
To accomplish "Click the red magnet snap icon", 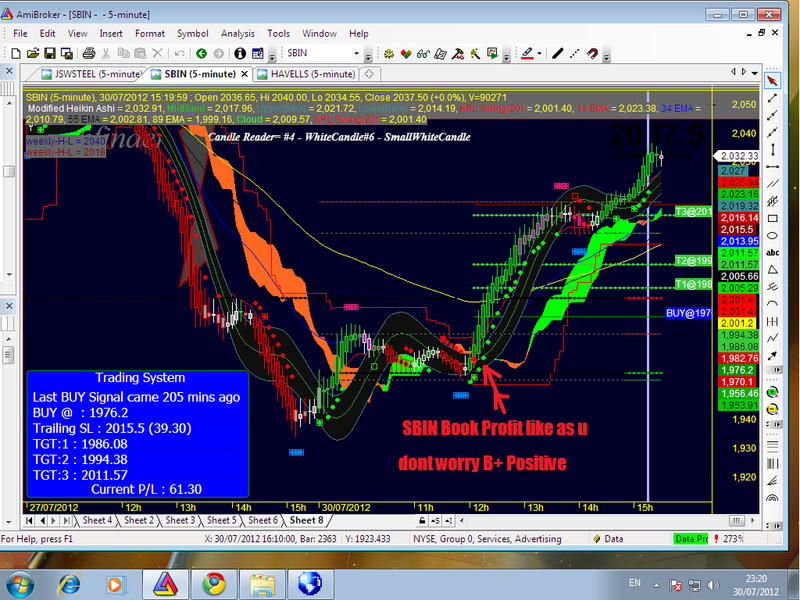I will [x=592, y=53].
